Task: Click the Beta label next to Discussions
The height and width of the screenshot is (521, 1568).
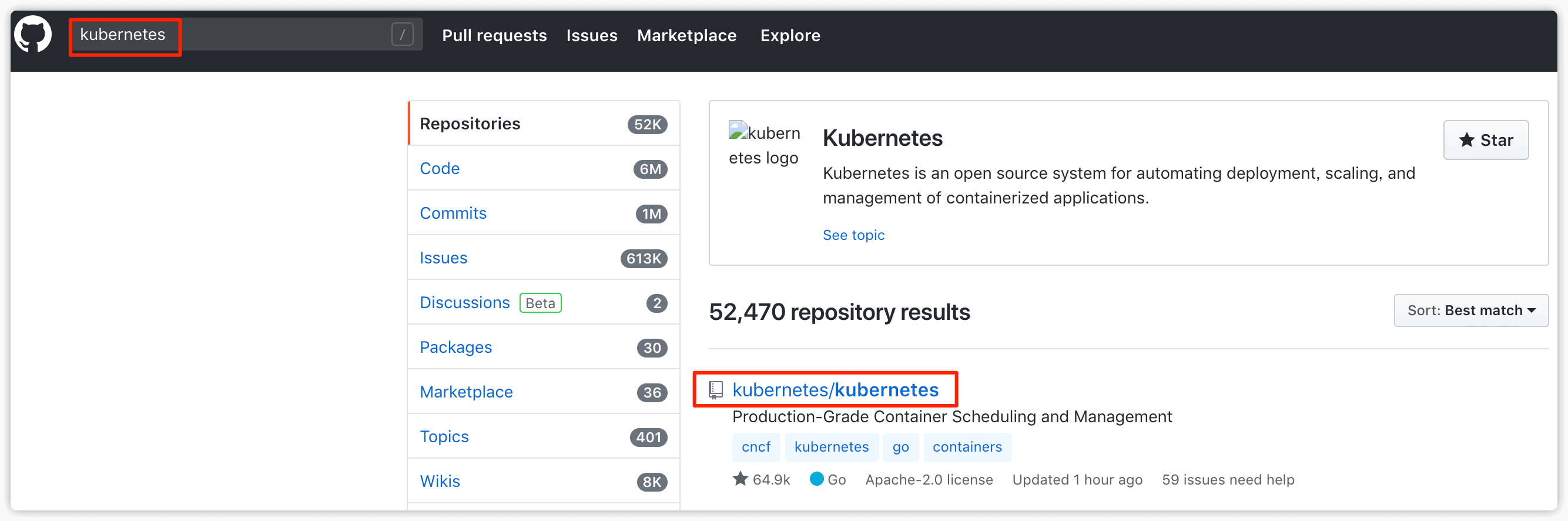Action: tap(540, 303)
